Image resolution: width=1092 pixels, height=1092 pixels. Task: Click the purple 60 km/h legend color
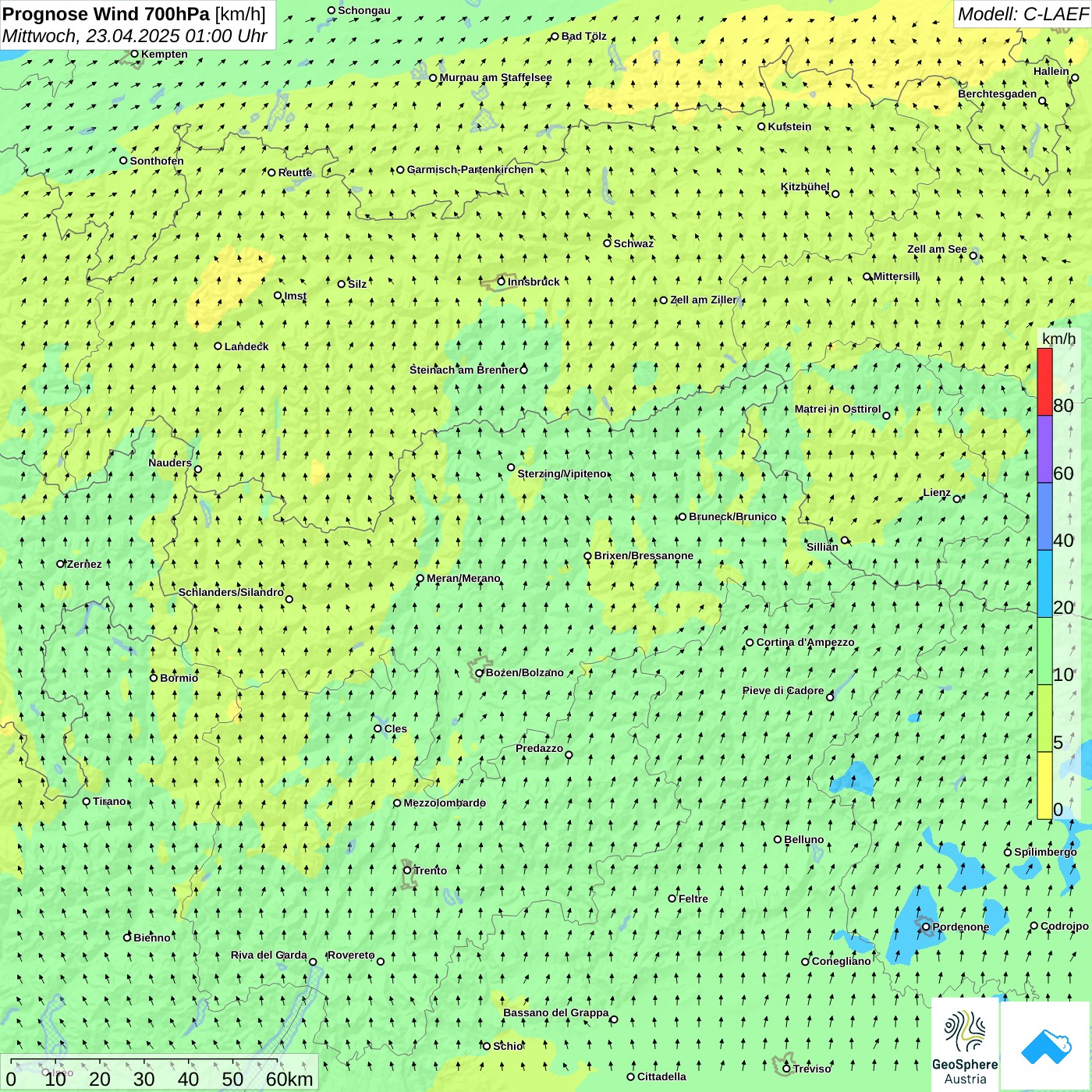point(1044,449)
